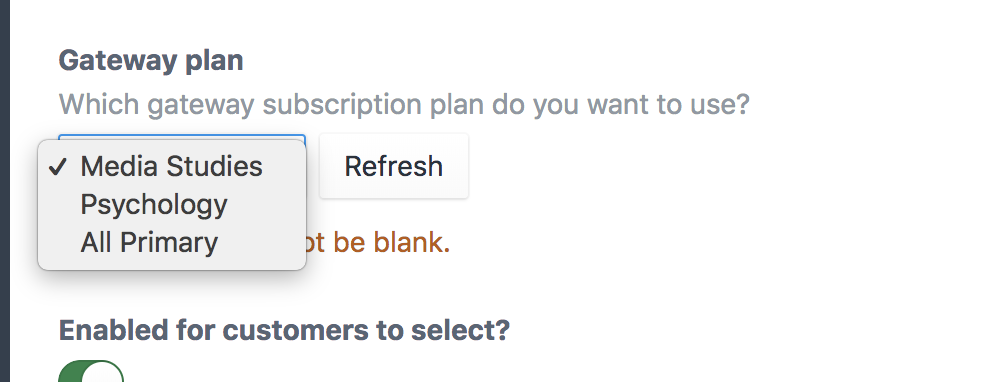Click the green track of the enabled switch
The width and height of the screenshot is (1000, 382).
click(68, 374)
